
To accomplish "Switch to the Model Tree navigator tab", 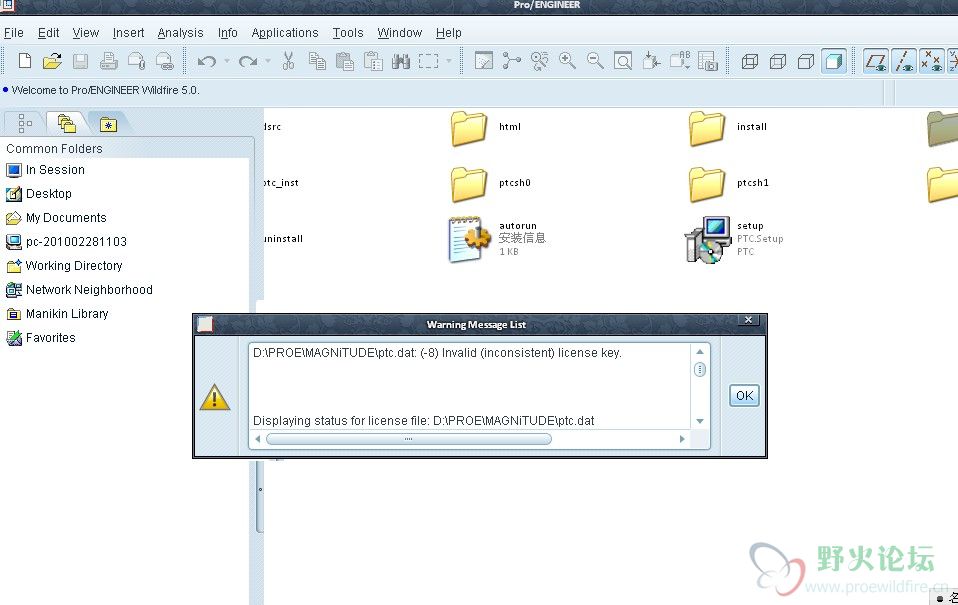I will [x=24, y=123].
